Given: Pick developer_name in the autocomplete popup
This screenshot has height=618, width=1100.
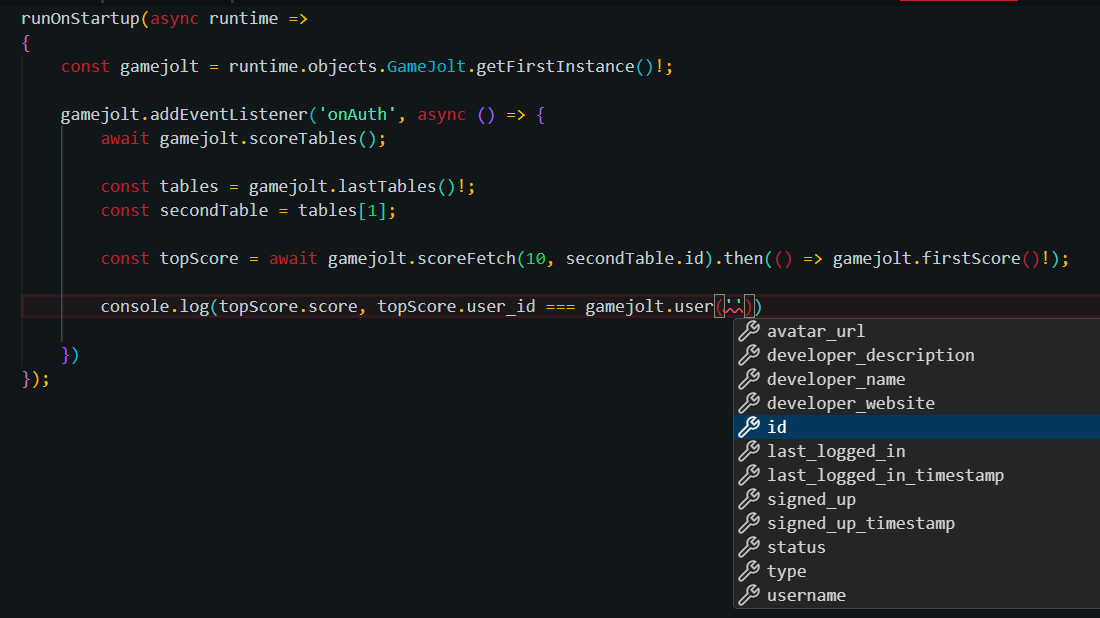Looking at the screenshot, I should coord(917,379).
